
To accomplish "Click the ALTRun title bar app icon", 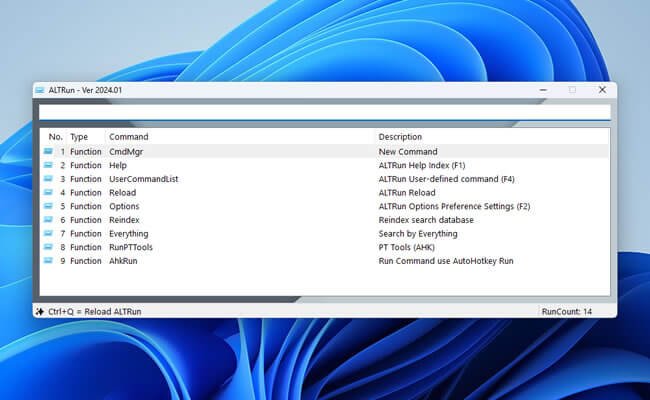I will [x=40, y=90].
